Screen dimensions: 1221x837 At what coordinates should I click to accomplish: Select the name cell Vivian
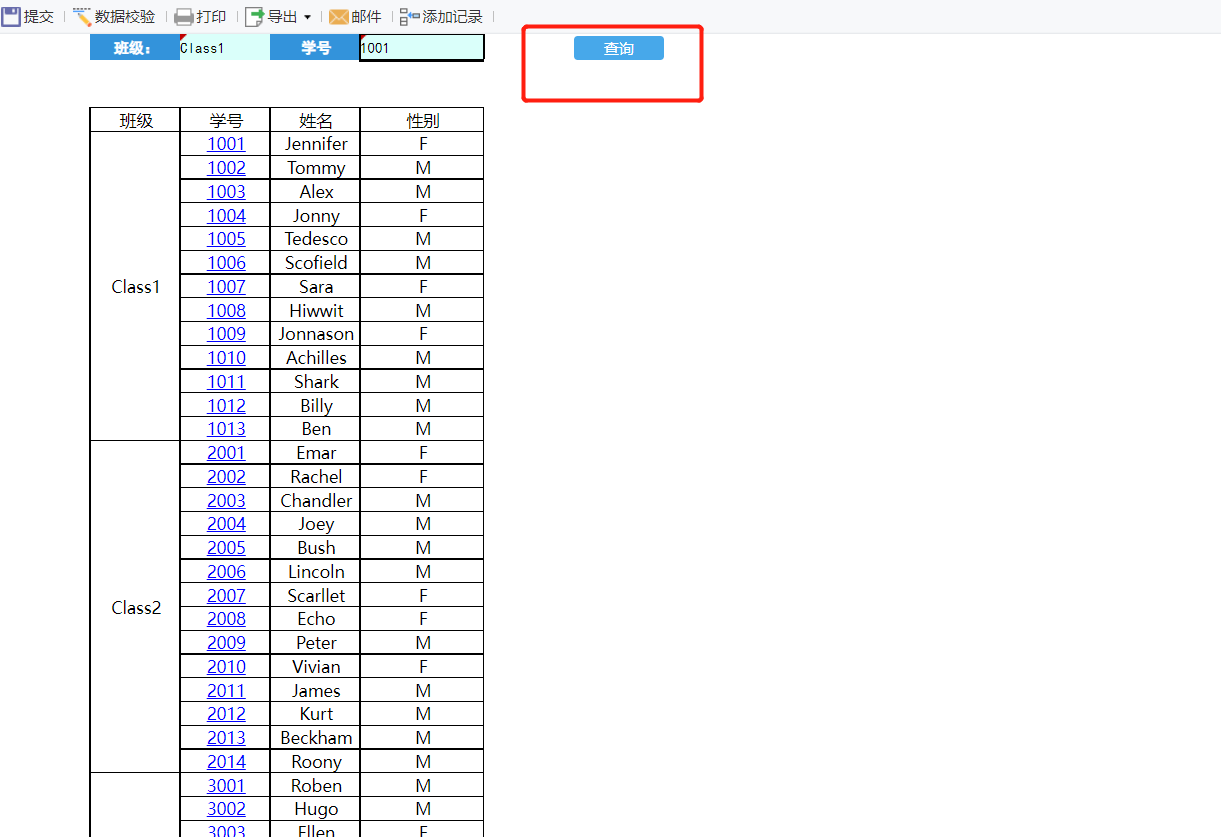[316, 667]
